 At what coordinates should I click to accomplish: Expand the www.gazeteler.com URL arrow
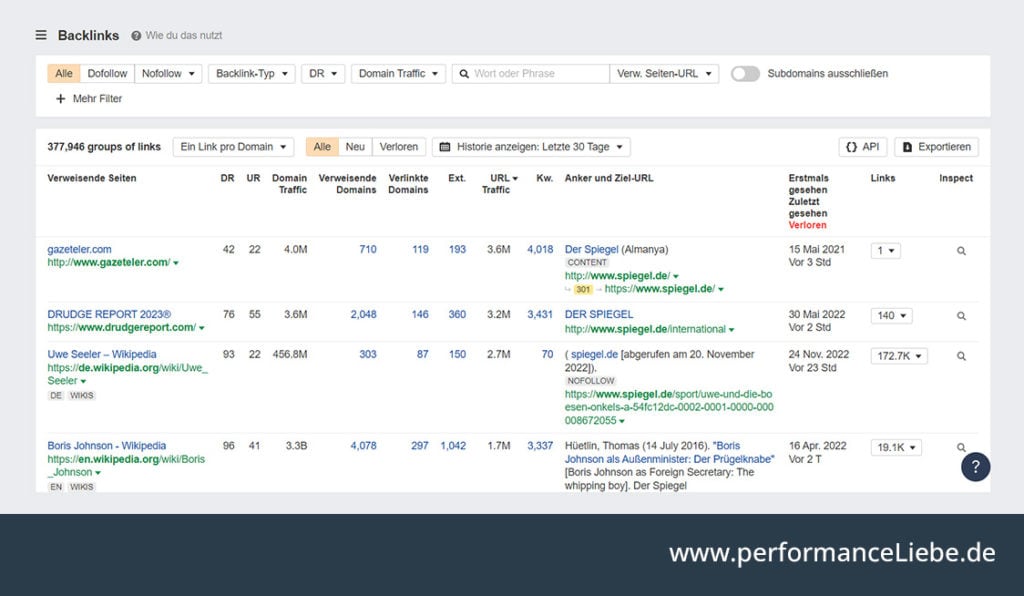(x=176, y=263)
